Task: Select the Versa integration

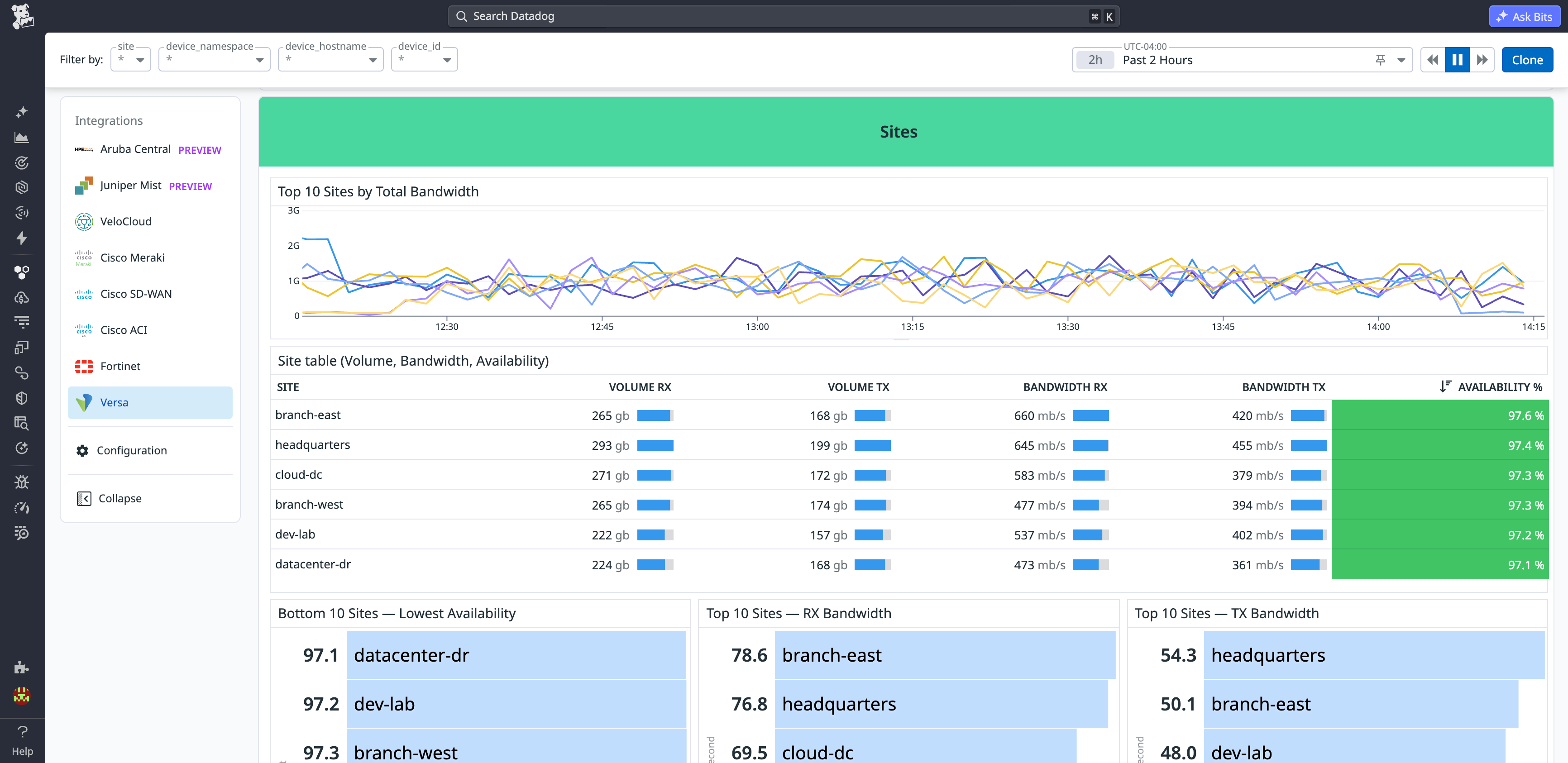Action: tap(150, 402)
